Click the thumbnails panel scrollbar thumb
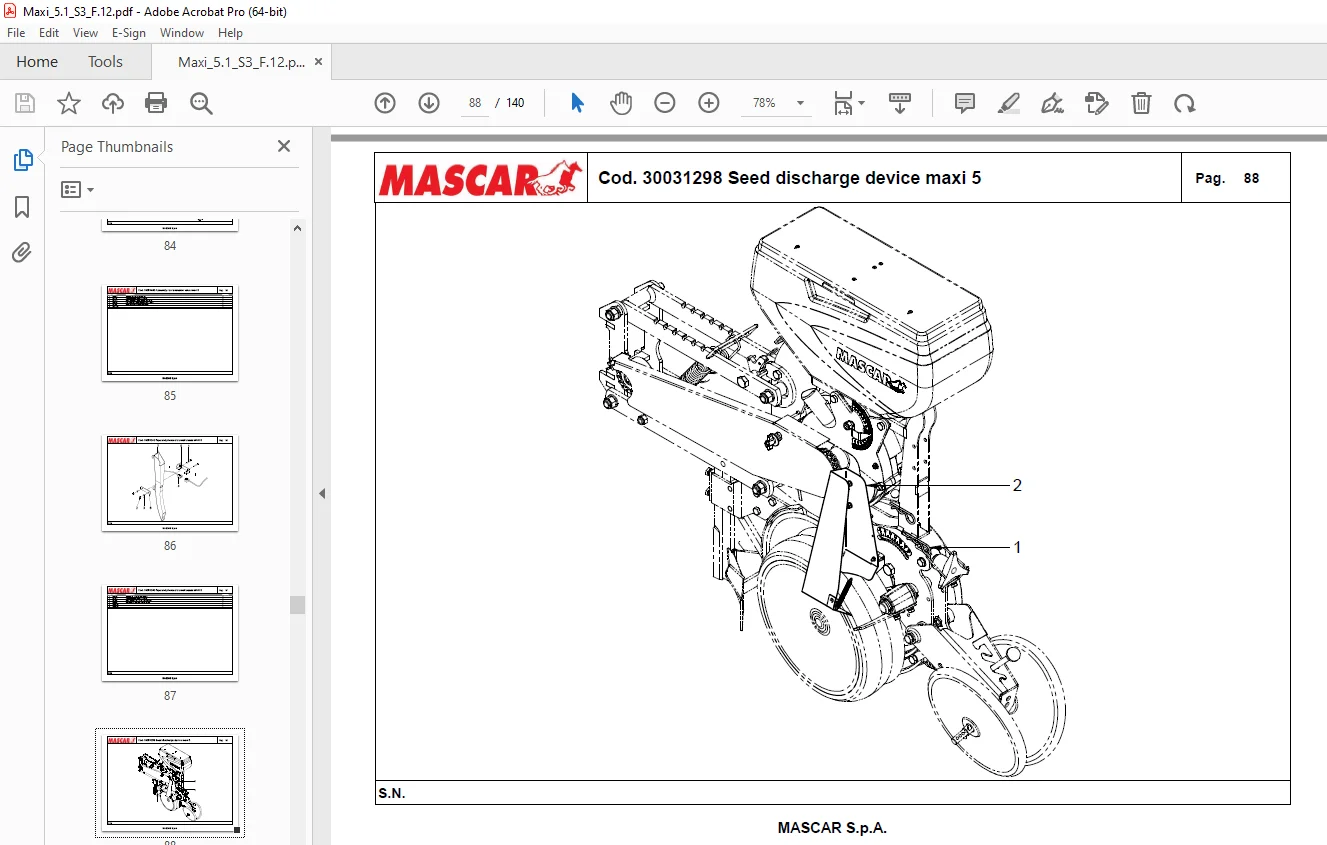The height and width of the screenshot is (845, 1327). (297, 605)
